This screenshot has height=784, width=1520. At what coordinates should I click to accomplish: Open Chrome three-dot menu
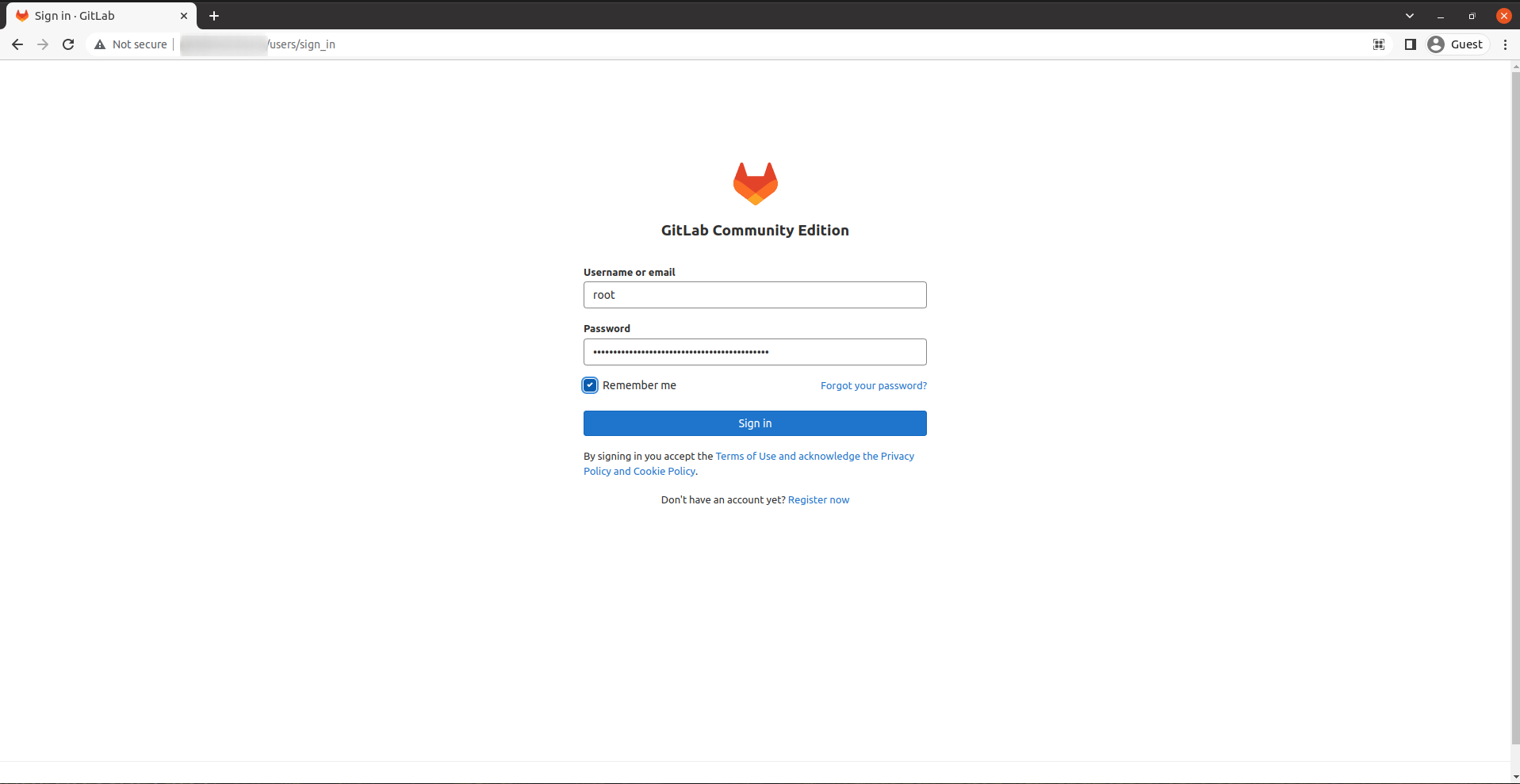pos(1505,44)
